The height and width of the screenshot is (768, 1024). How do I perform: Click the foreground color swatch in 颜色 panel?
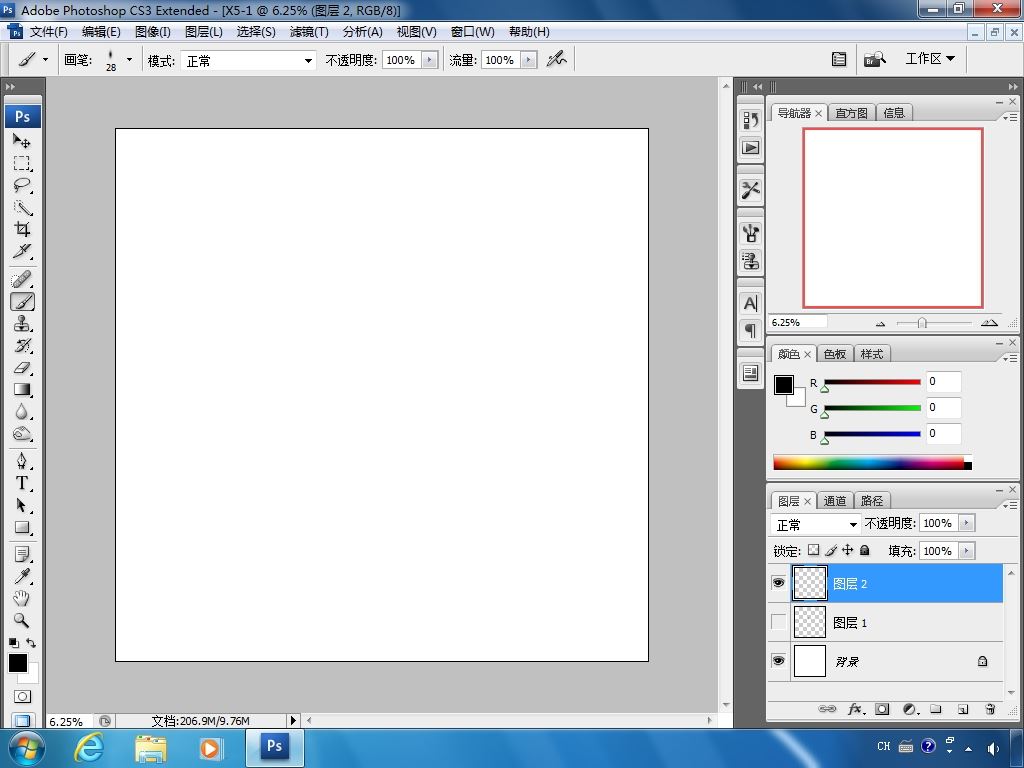[784, 385]
